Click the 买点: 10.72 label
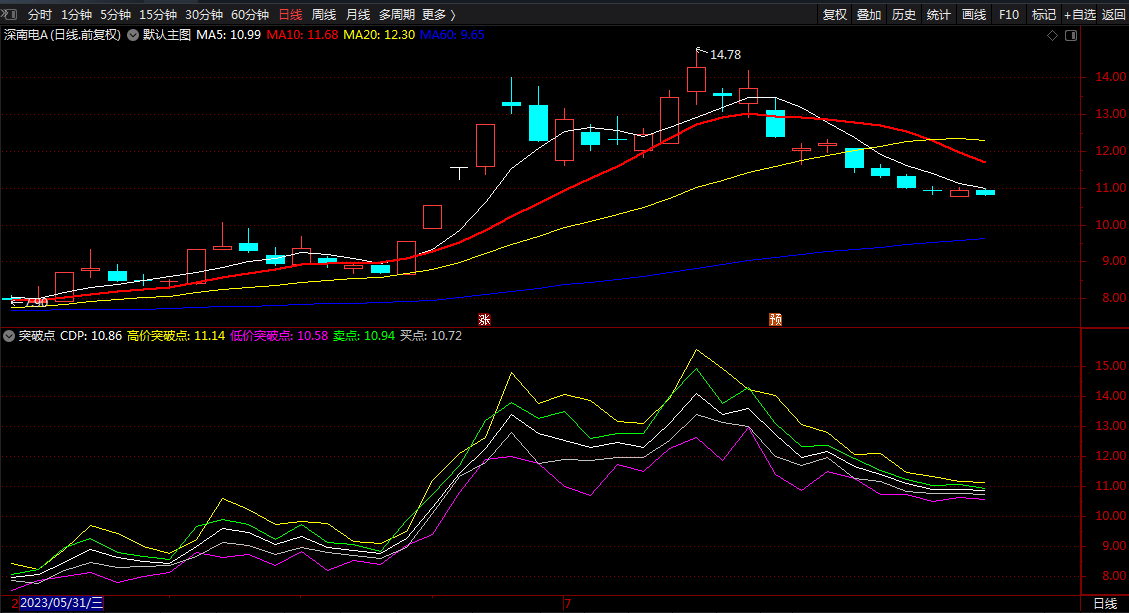Viewport: 1129px width, 613px height. 431,336
